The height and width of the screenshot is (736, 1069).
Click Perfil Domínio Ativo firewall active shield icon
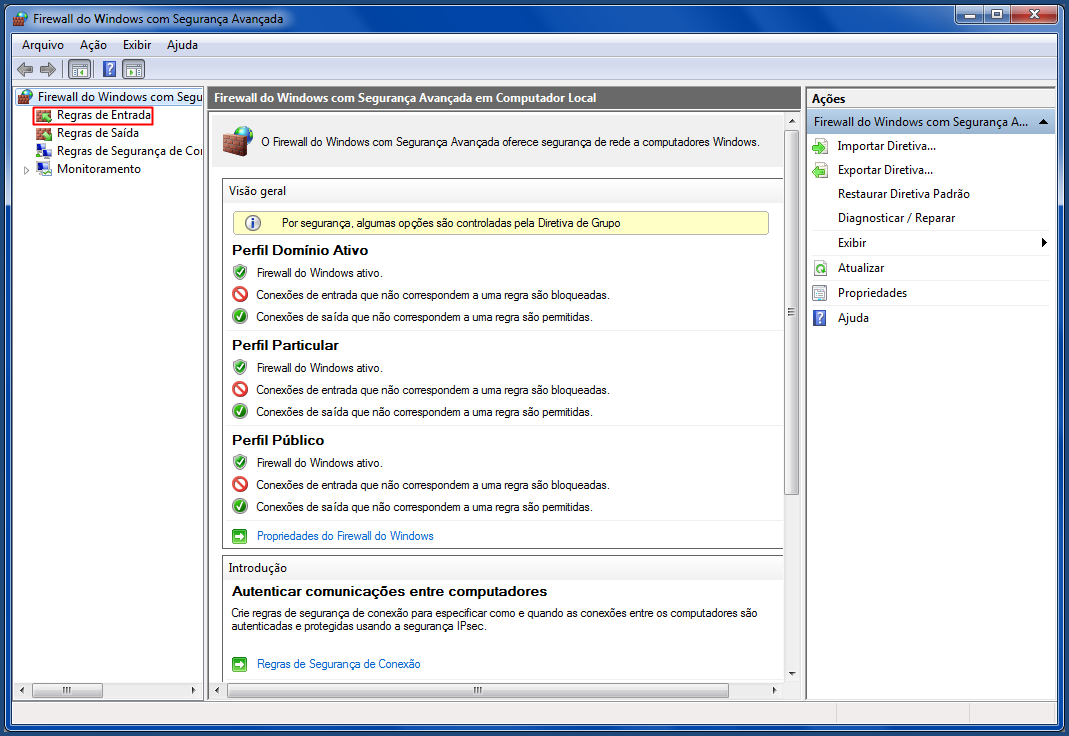[240, 273]
